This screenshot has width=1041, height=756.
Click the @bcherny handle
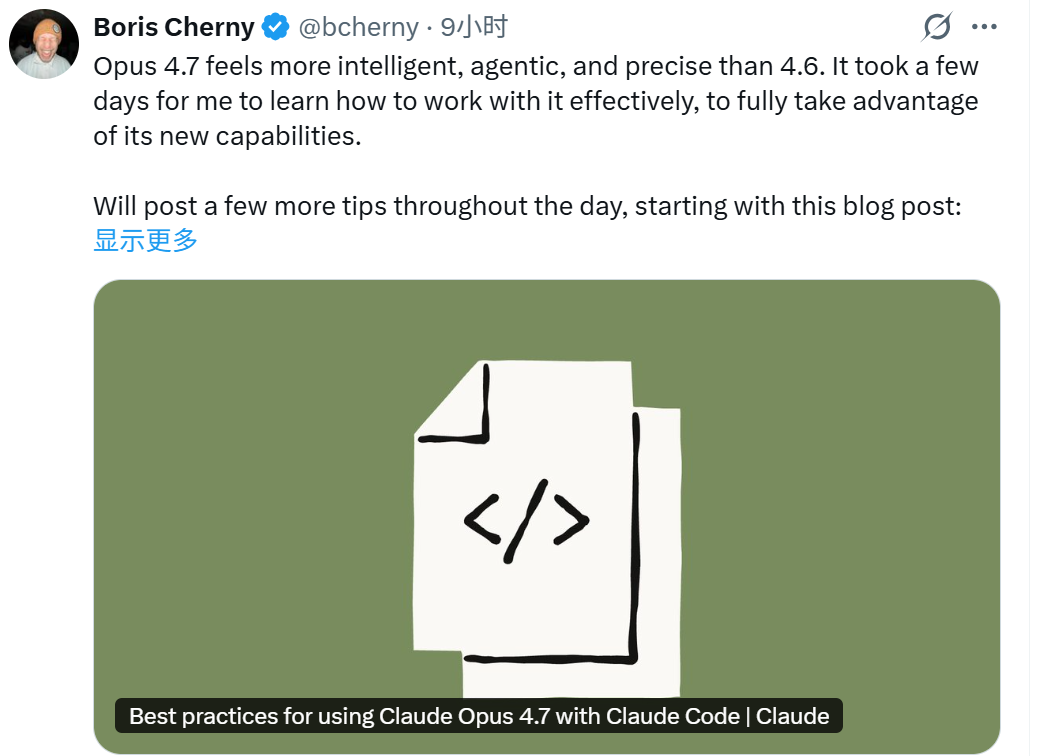(x=357, y=27)
